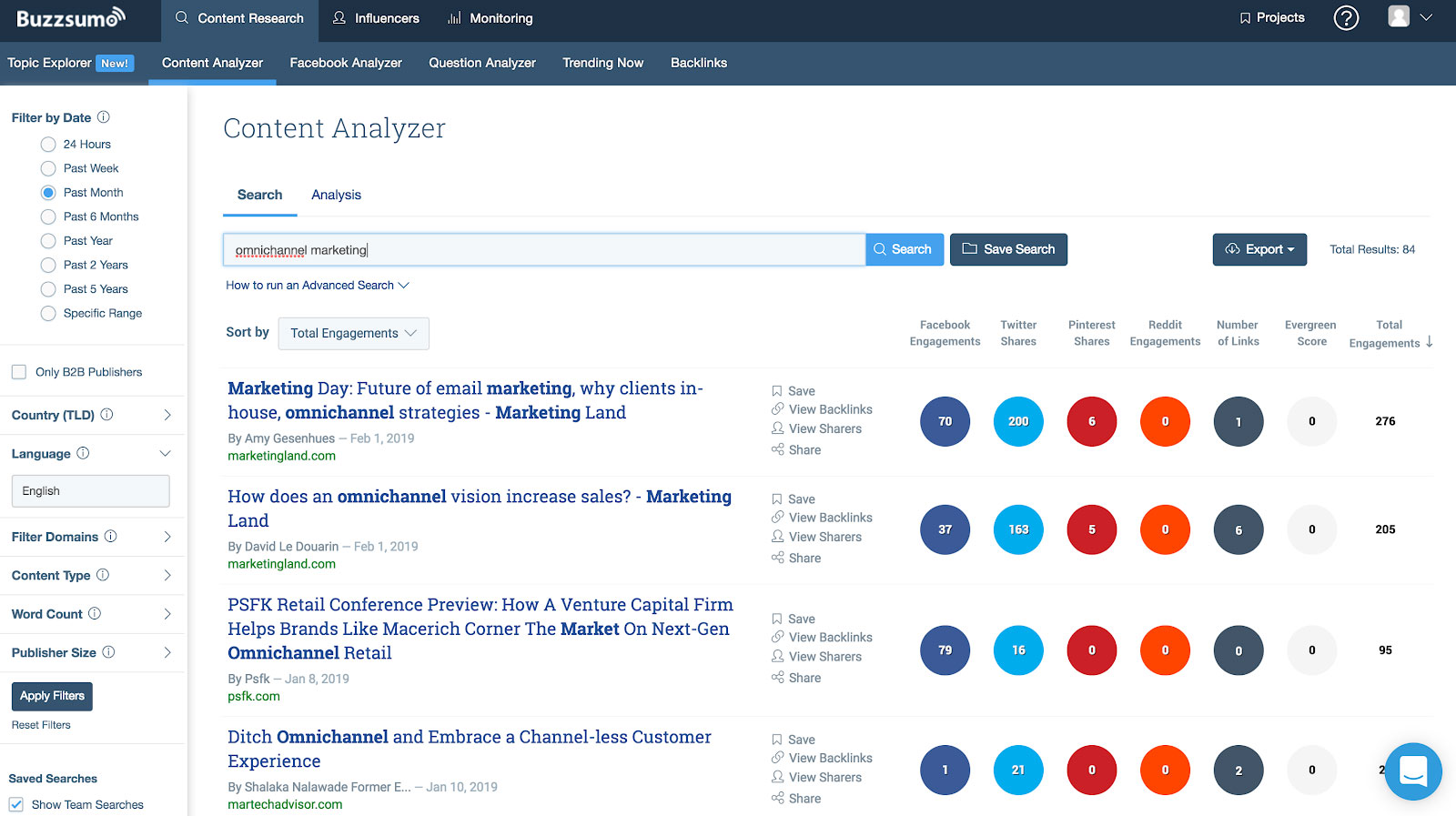View Backlinks for Marketing Day article

(822, 409)
